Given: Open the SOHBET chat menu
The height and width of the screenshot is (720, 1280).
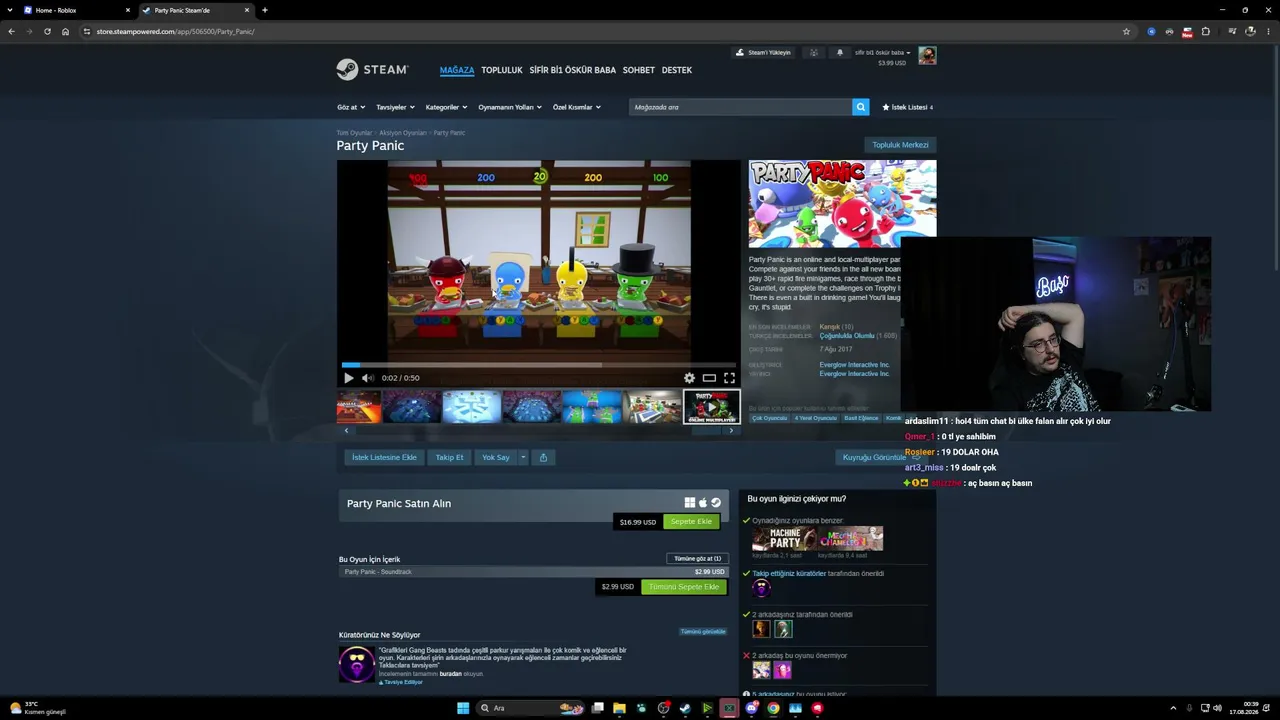Looking at the screenshot, I should pos(639,70).
